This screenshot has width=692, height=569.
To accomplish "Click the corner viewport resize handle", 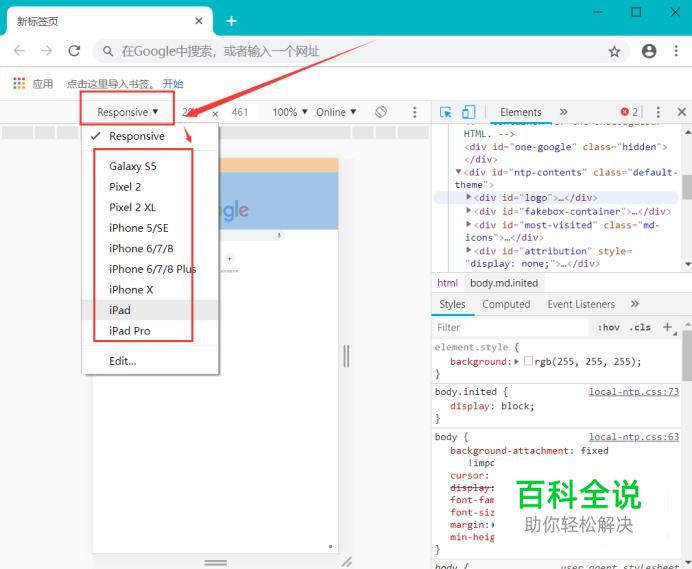I will pyautogui.click(x=347, y=561).
